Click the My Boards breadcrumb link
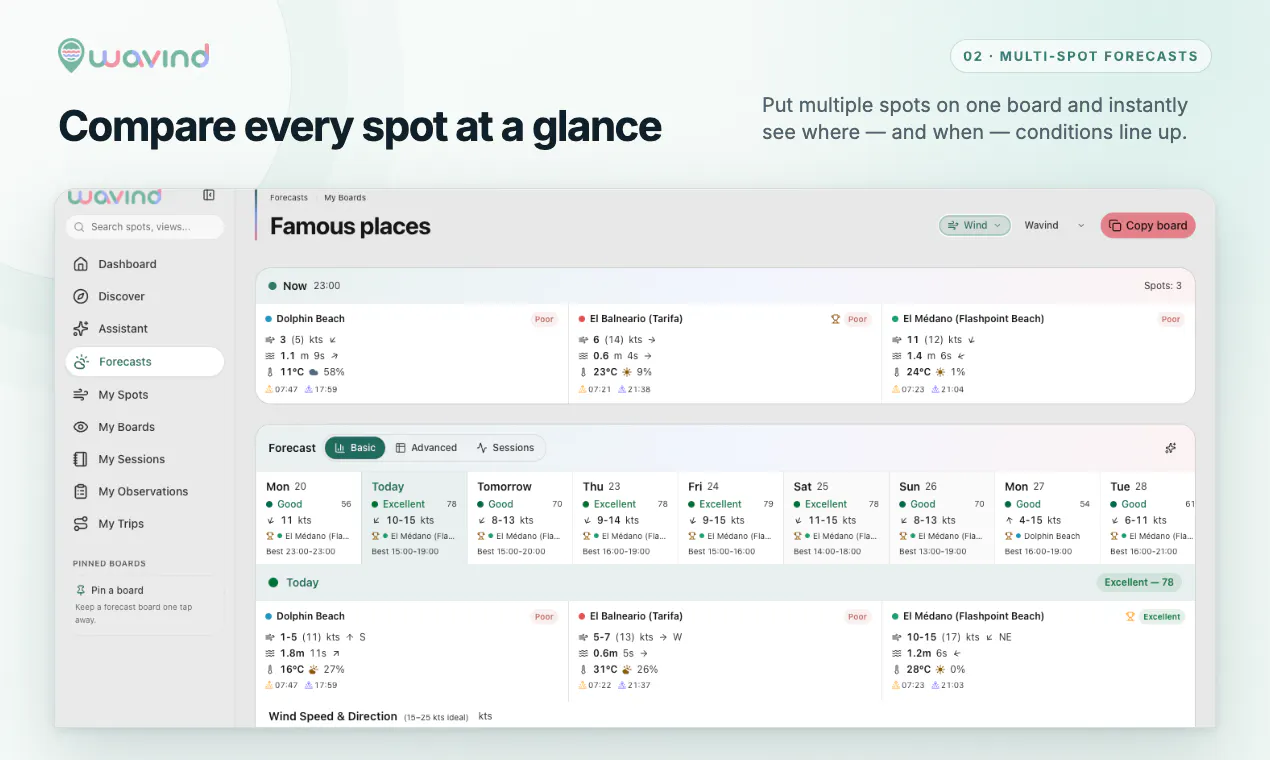 (345, 198)
